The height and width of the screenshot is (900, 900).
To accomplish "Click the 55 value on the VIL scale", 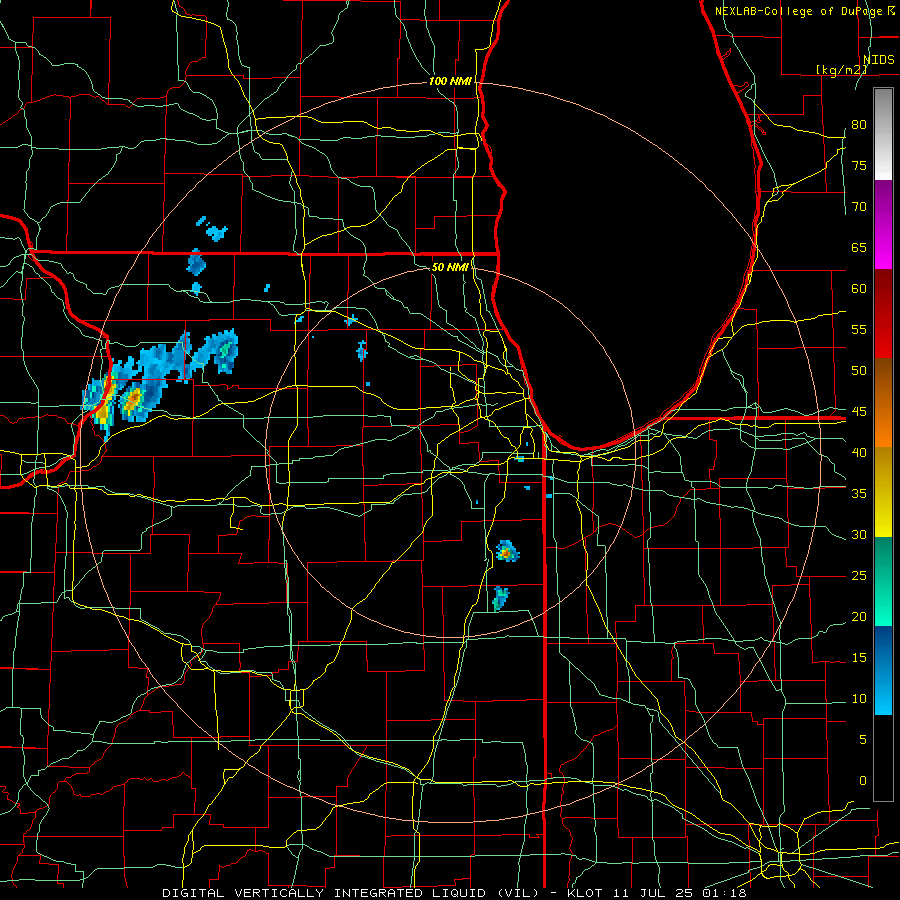I will tap(859, 329).
